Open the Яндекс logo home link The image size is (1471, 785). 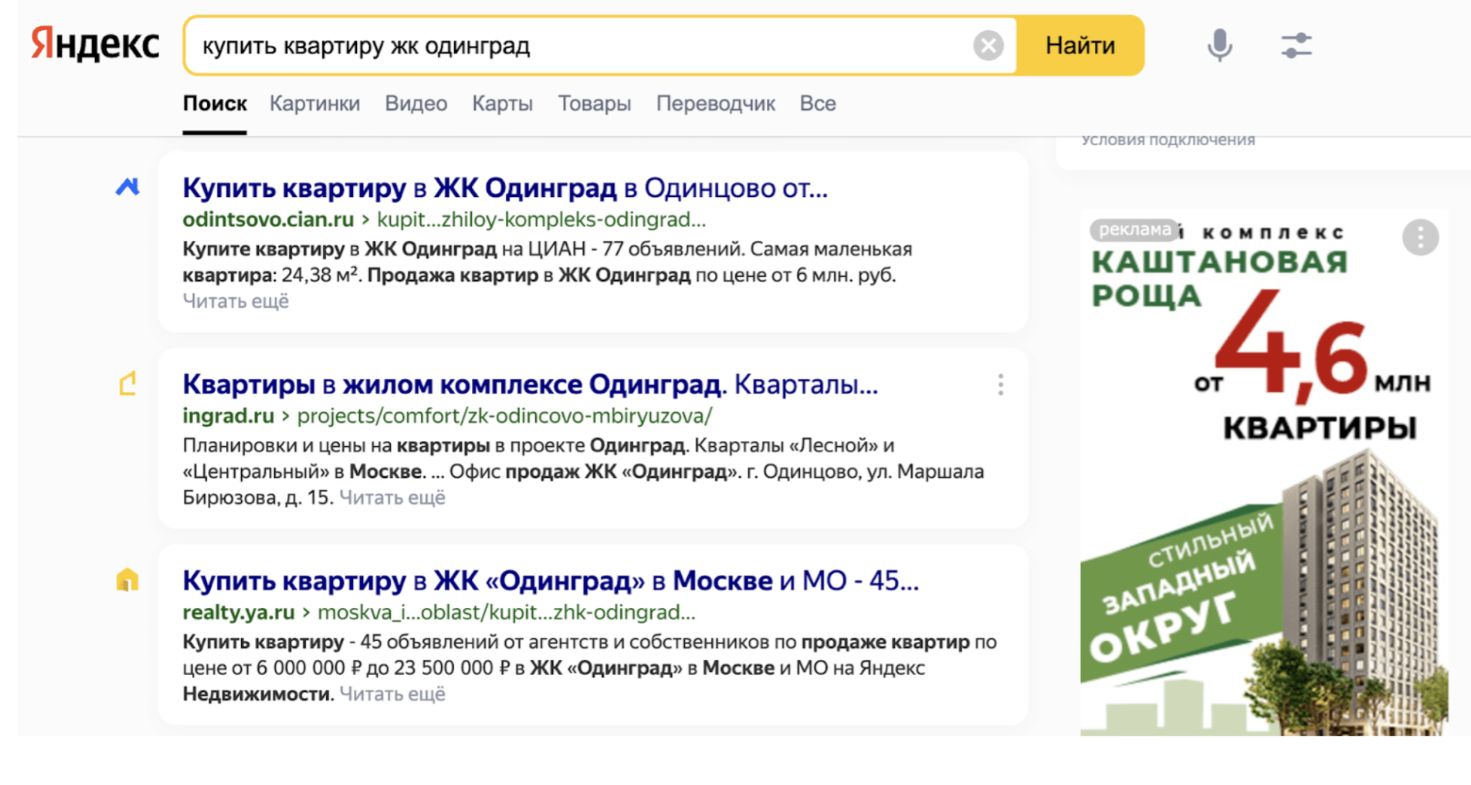tap(95, 45)
